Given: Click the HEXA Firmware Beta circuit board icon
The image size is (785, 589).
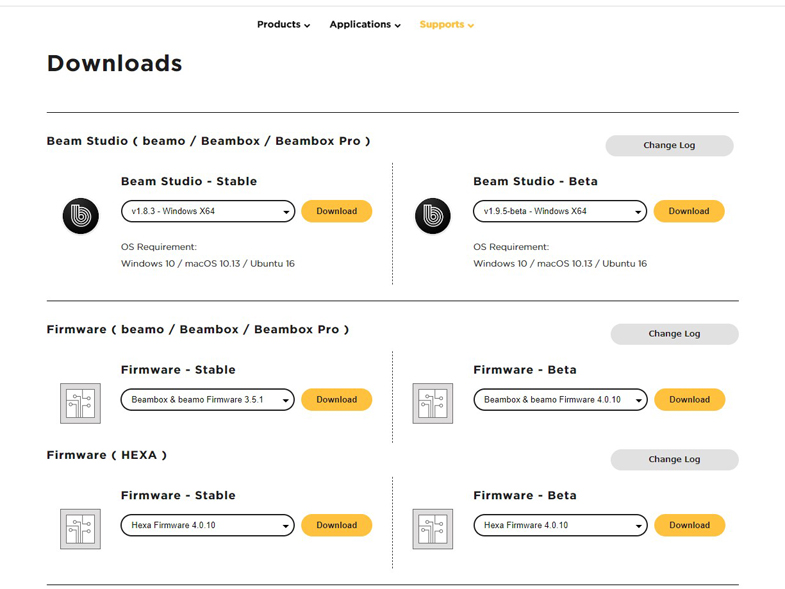Looking at the screenshot, I should pyautogui.click(x=433, y=529).
